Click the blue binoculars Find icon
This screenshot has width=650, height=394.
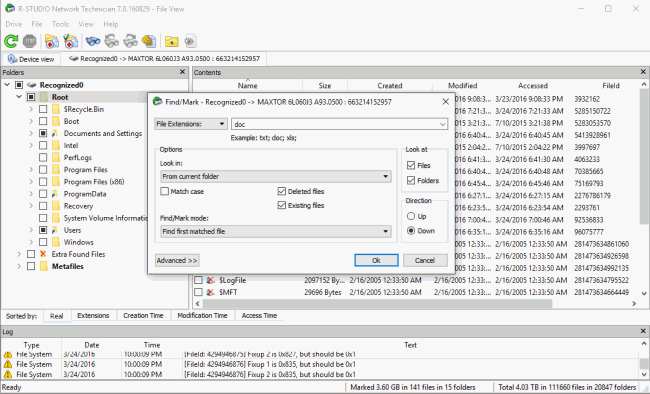[93, 41]
